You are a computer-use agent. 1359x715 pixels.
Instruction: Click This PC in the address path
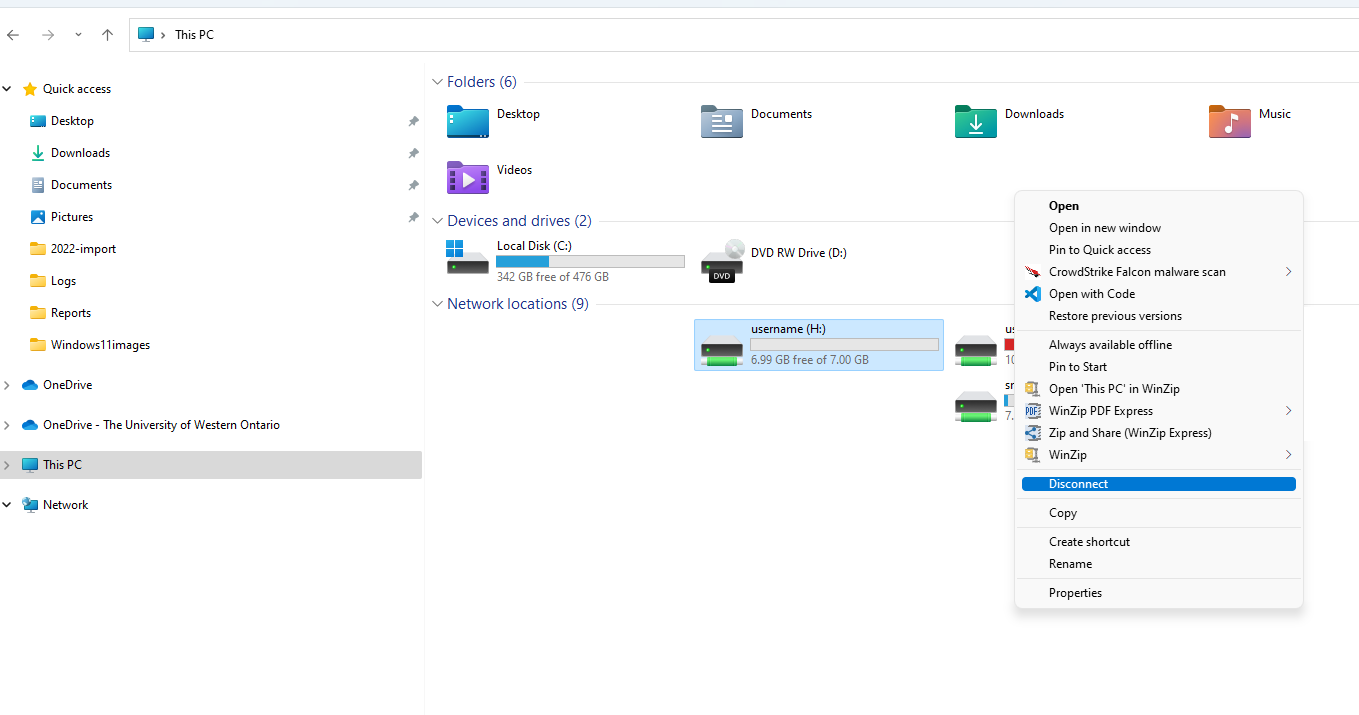point(194,35)
